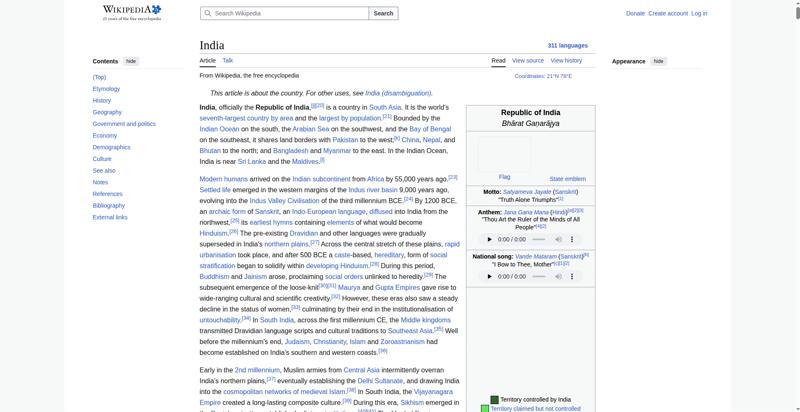Open the 'Territory claimed but not controlled' link
The image size is (800, 412).
coord(536,409)
